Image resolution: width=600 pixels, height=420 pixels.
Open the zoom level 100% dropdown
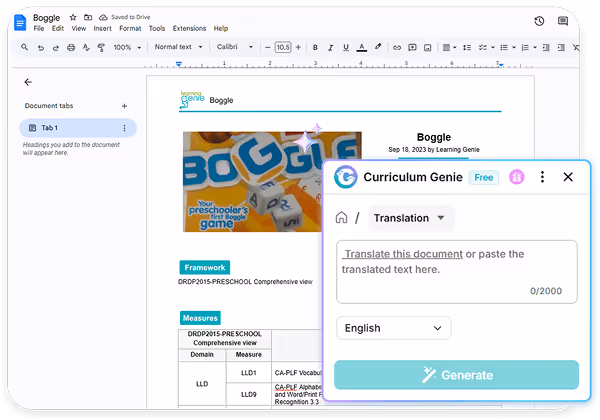127,47
